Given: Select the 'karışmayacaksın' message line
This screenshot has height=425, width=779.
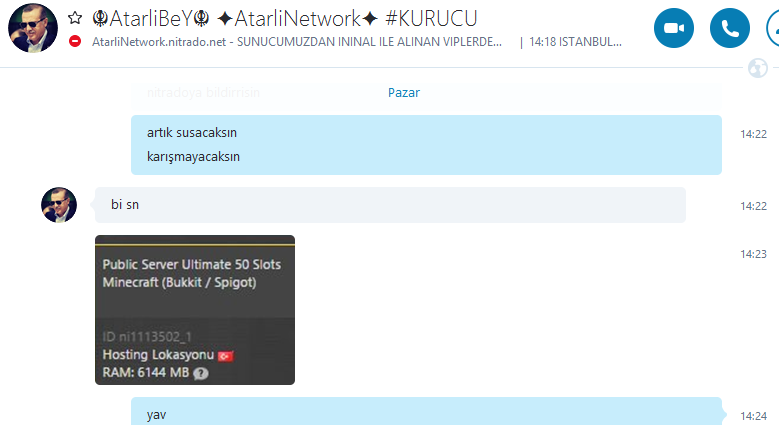Looking at the screenshot, I should tap(193, 157).
